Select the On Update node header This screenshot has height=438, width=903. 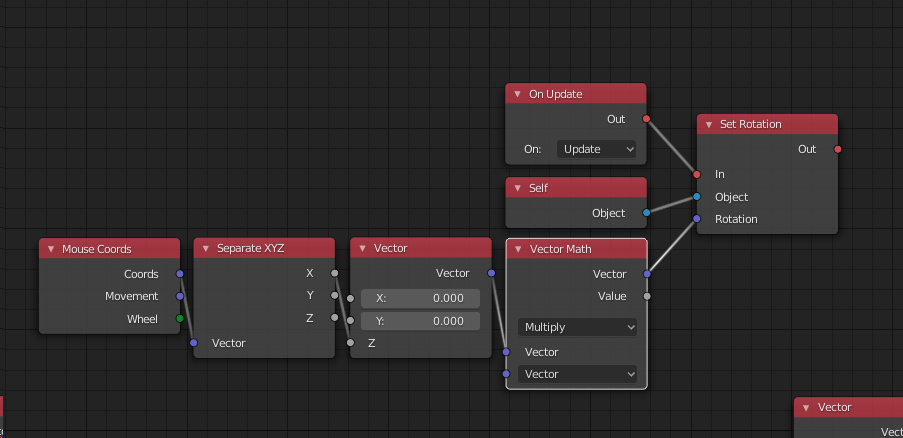576,94
